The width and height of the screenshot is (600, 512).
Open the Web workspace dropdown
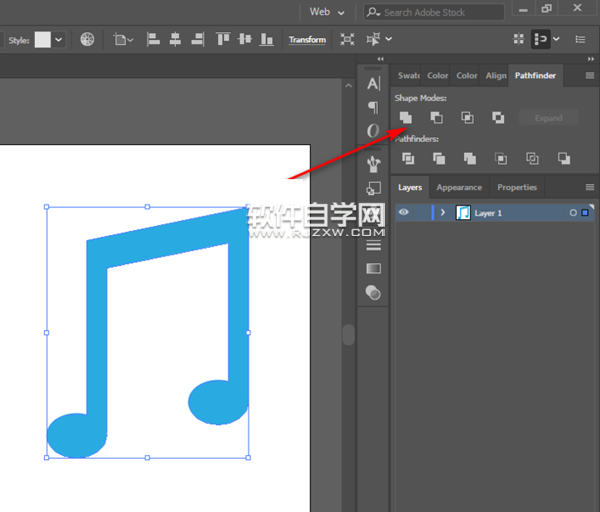[x=327, y=12]
